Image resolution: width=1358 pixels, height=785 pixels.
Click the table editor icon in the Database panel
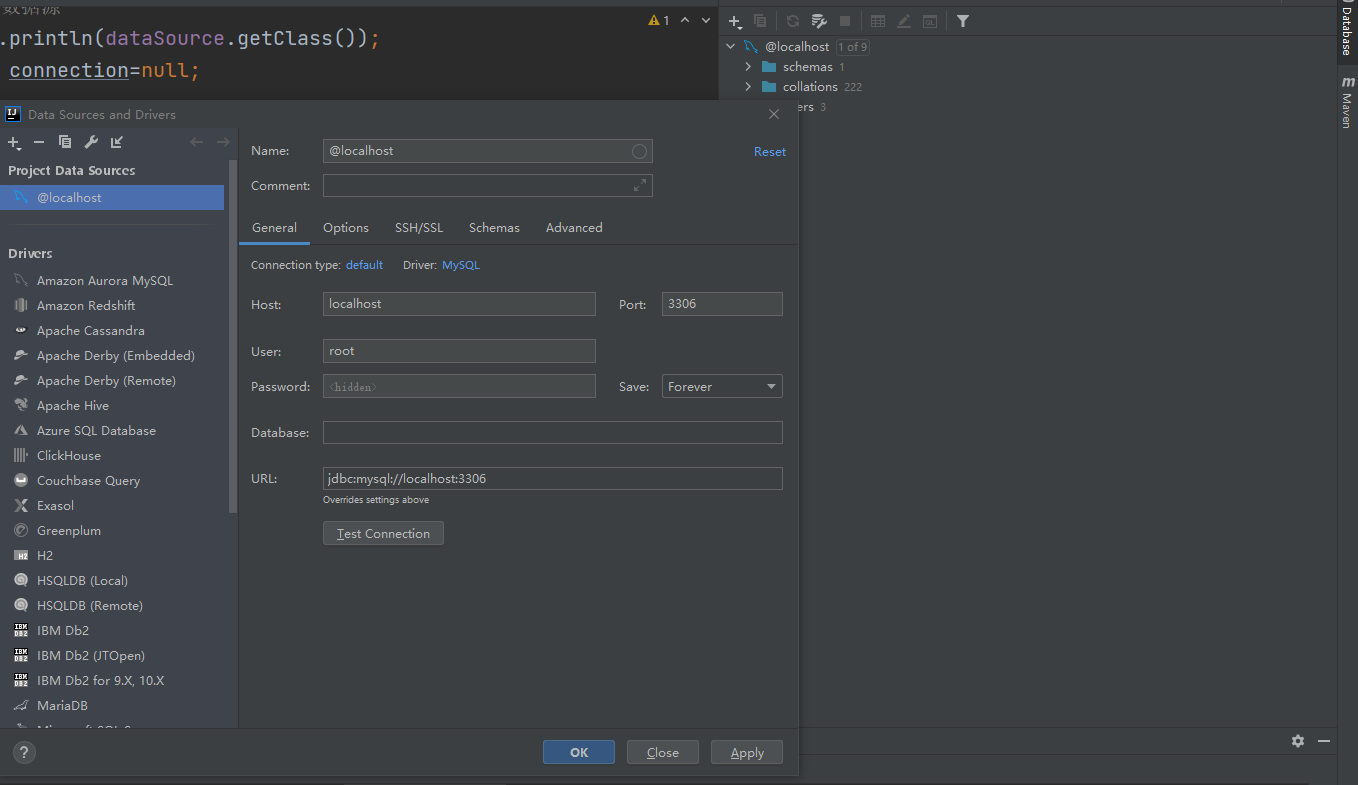878,21
